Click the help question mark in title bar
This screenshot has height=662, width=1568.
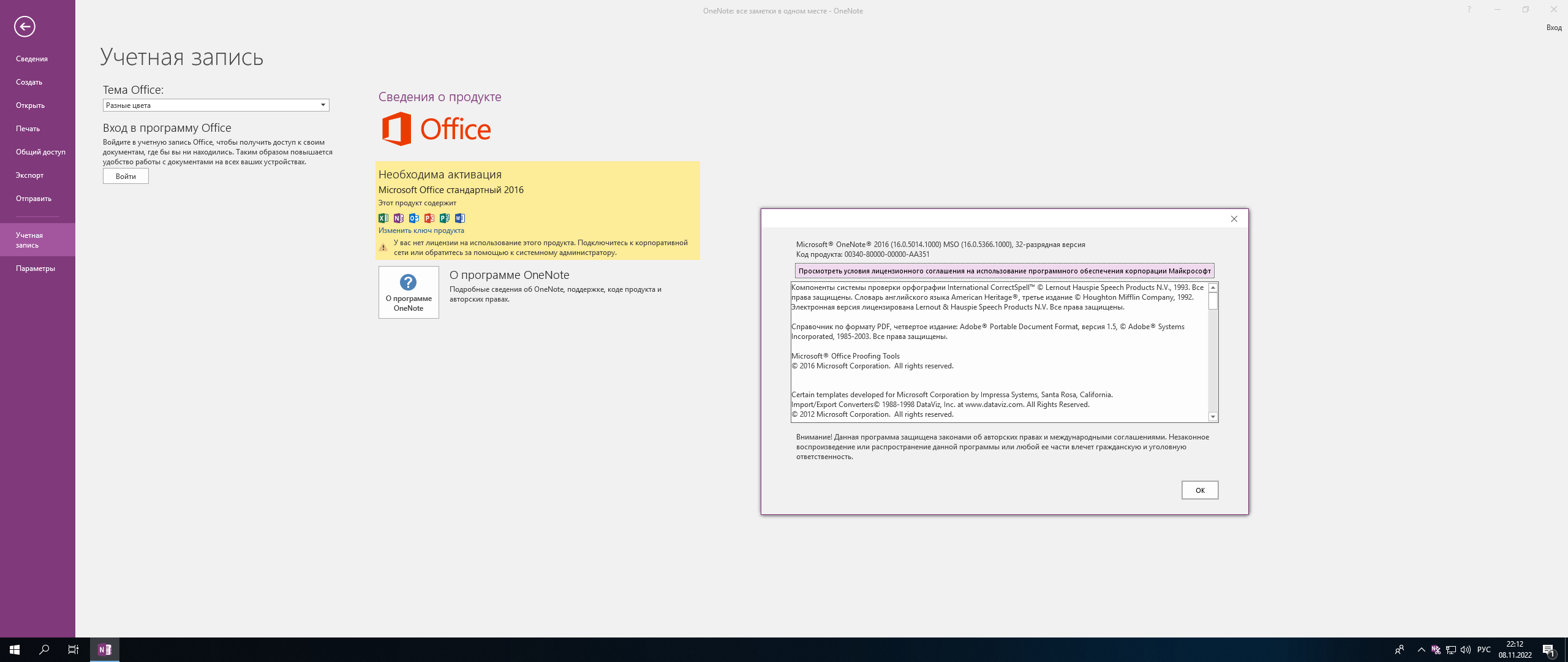[1469, 9]
